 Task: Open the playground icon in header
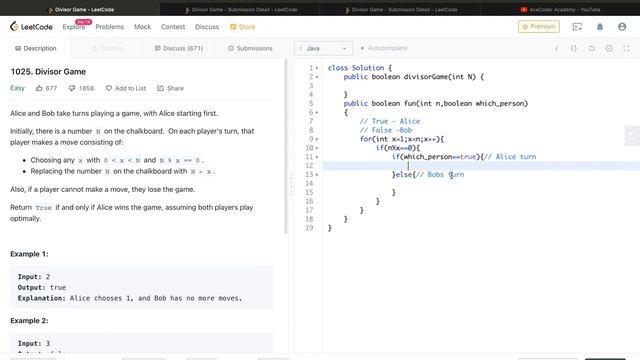point(577,27)
